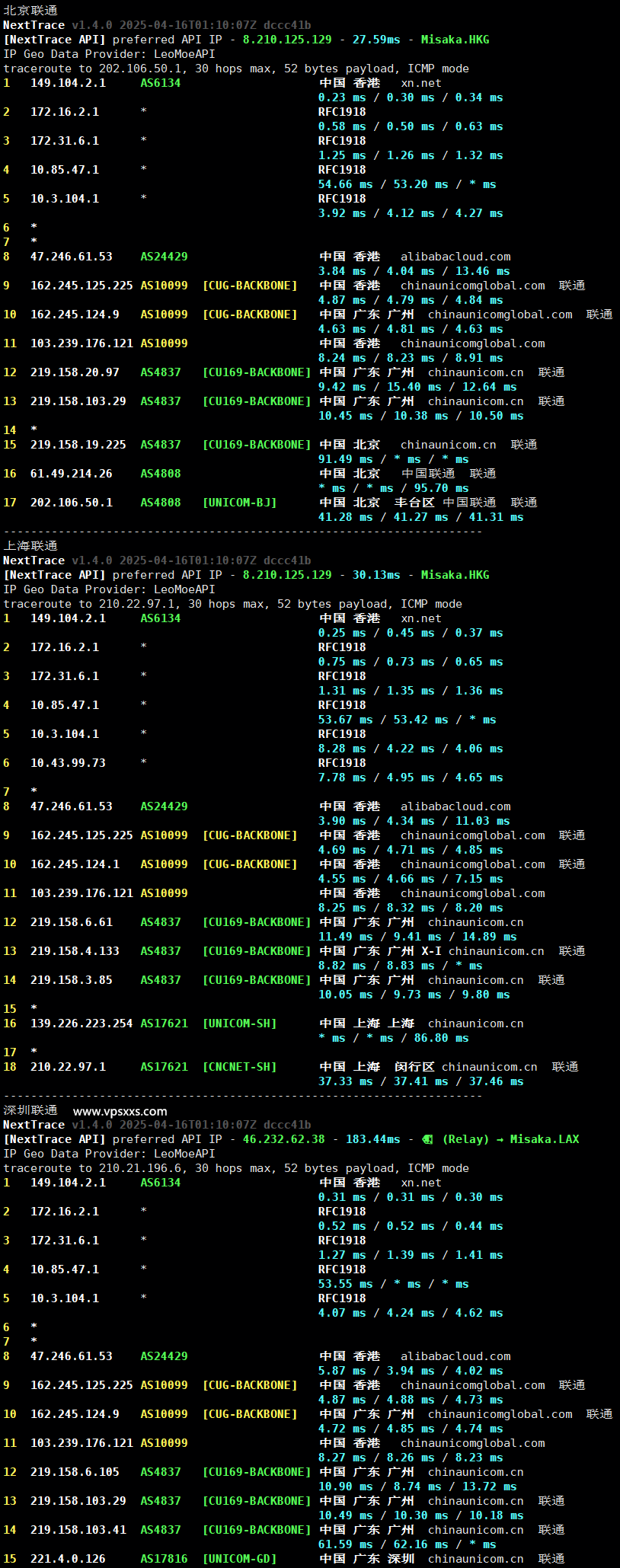Select hop IP "219.158.19.225"

click(x=78, y=445)
